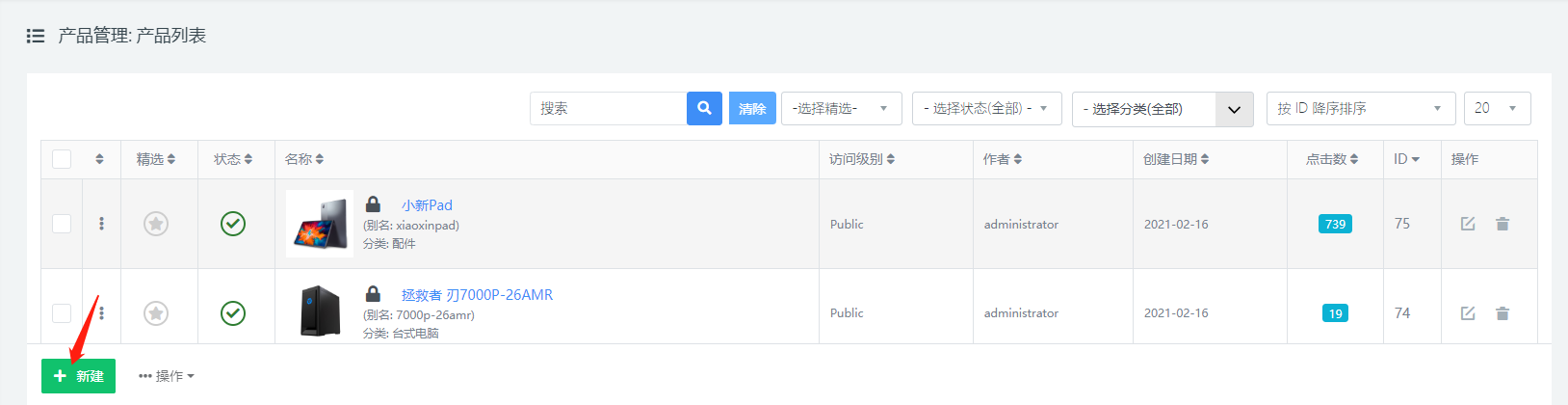Tick the checkbox for the 拯救者 row

click(x=62, y=313)
